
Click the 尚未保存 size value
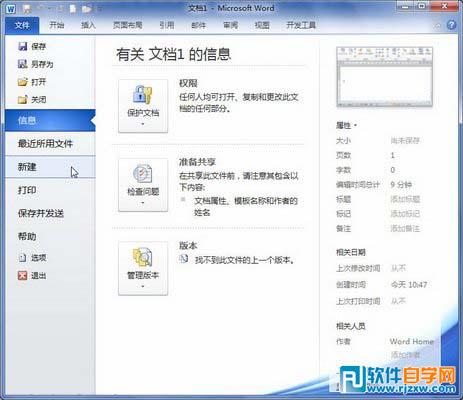click(405, 140)
